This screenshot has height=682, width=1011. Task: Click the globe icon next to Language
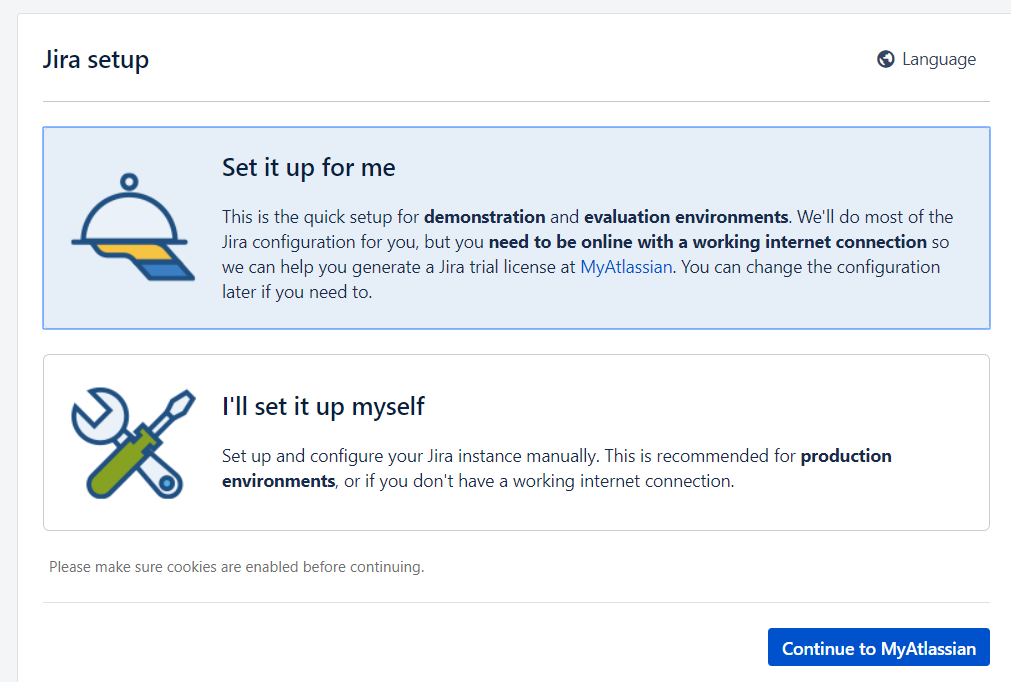[885, 58]
